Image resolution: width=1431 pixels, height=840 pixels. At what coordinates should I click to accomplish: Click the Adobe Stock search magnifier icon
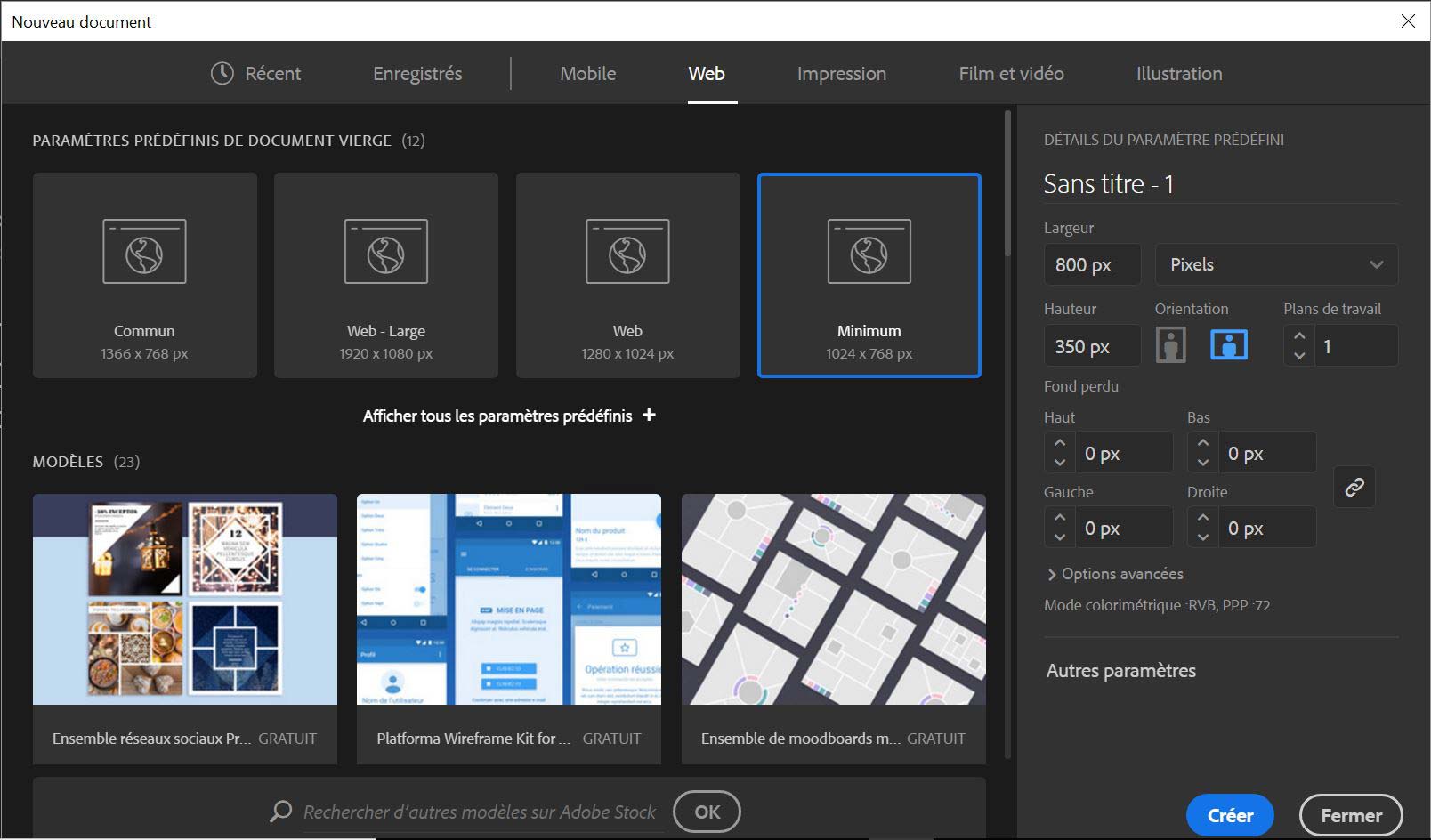coord(281,811)
